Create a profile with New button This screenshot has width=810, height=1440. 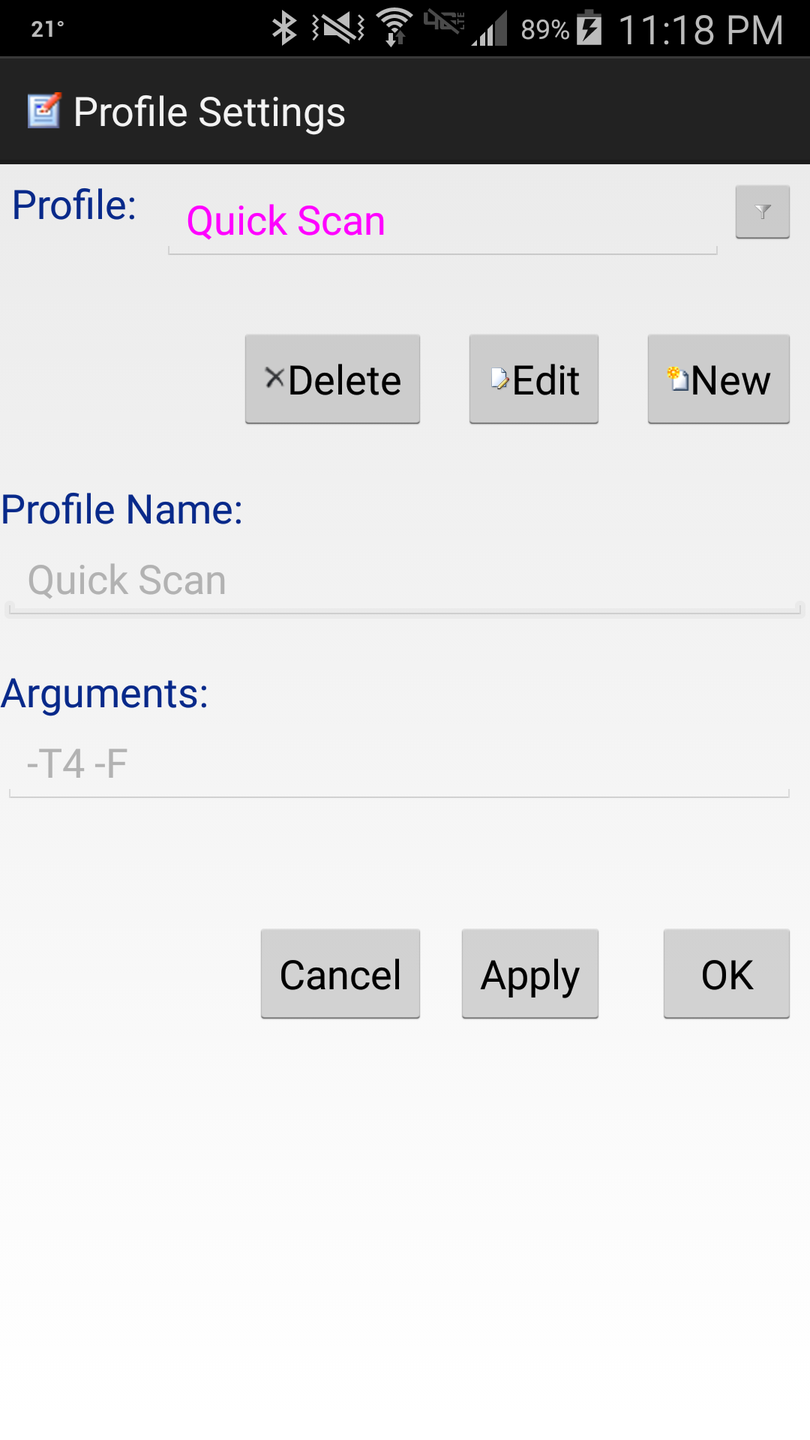click(718, 380)
